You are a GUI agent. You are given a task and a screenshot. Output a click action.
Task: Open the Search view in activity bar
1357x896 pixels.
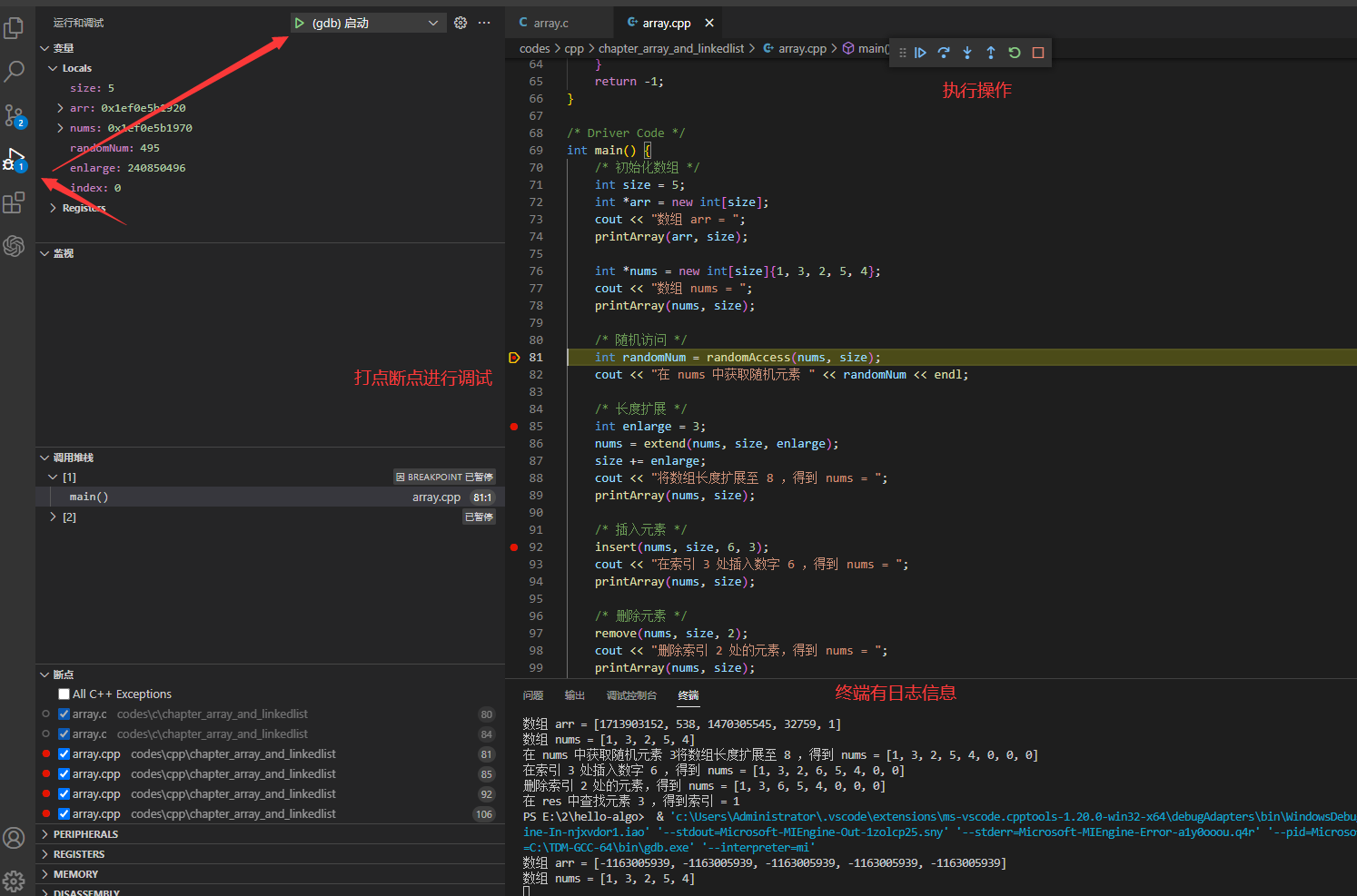point(14,71)
